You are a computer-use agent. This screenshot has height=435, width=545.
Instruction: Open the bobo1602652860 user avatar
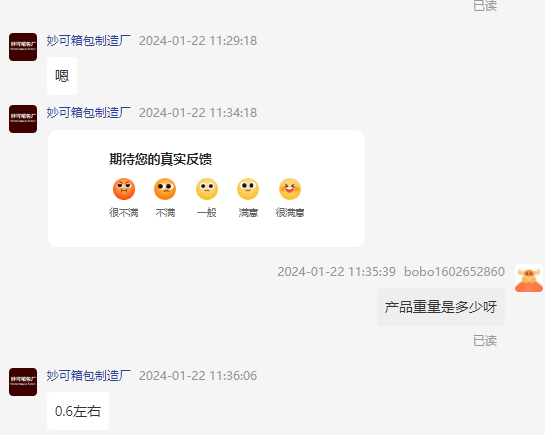tap(529, 278)
